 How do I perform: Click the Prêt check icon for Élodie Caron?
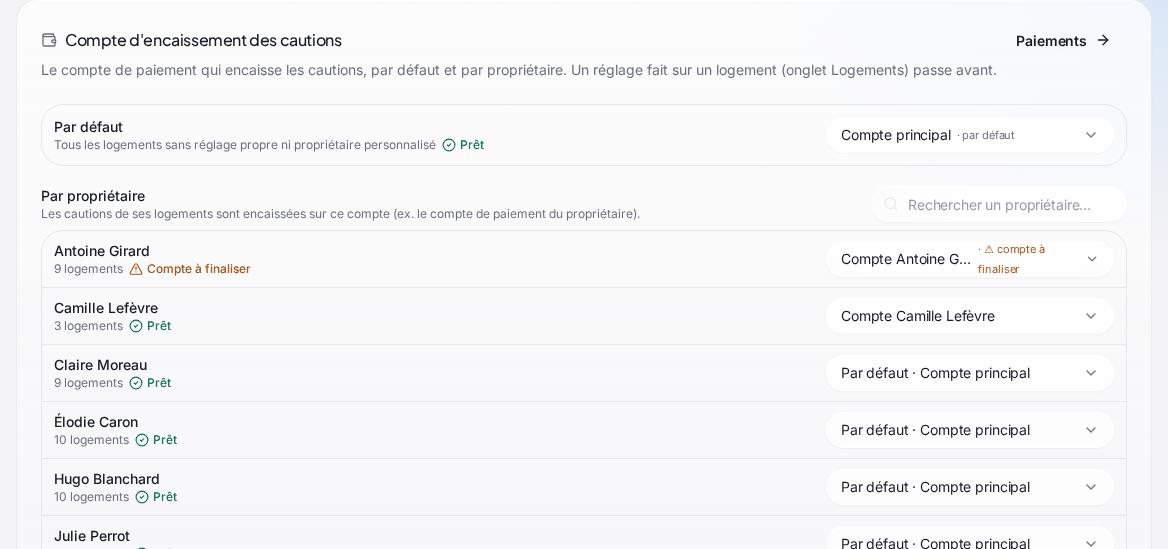point(142,439)
